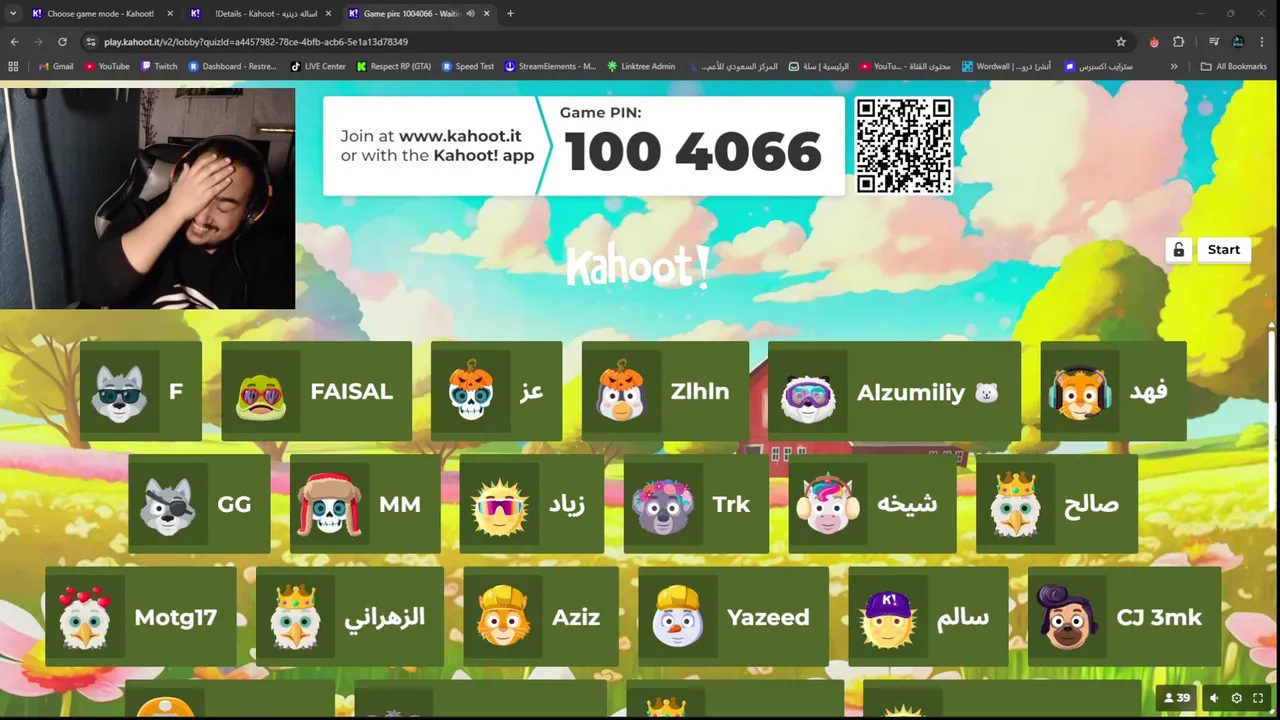The image size is (1280, 720).
Task: Switch to Details - Kahoot tab
Action: pyautogui.click(x=261, y=14)
